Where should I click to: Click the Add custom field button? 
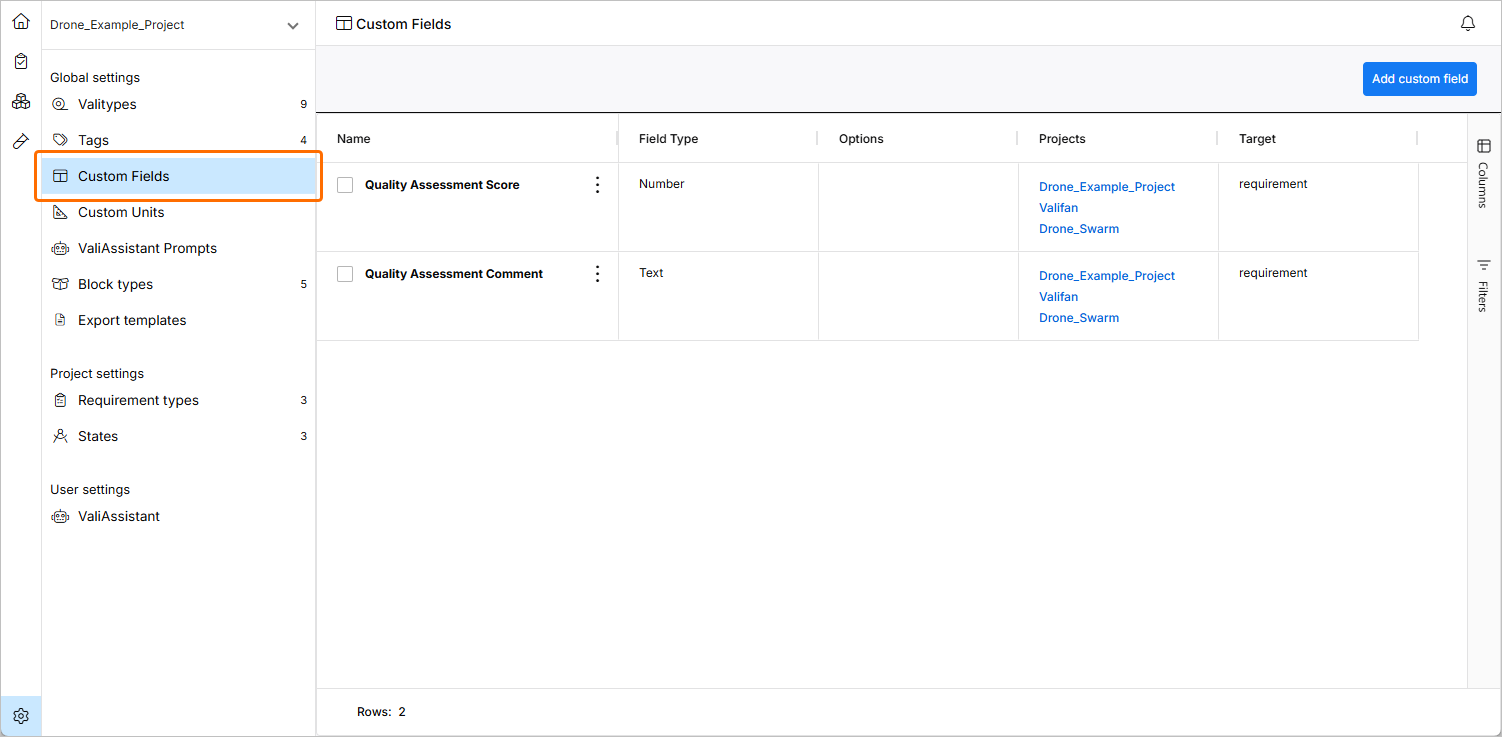1419,79
